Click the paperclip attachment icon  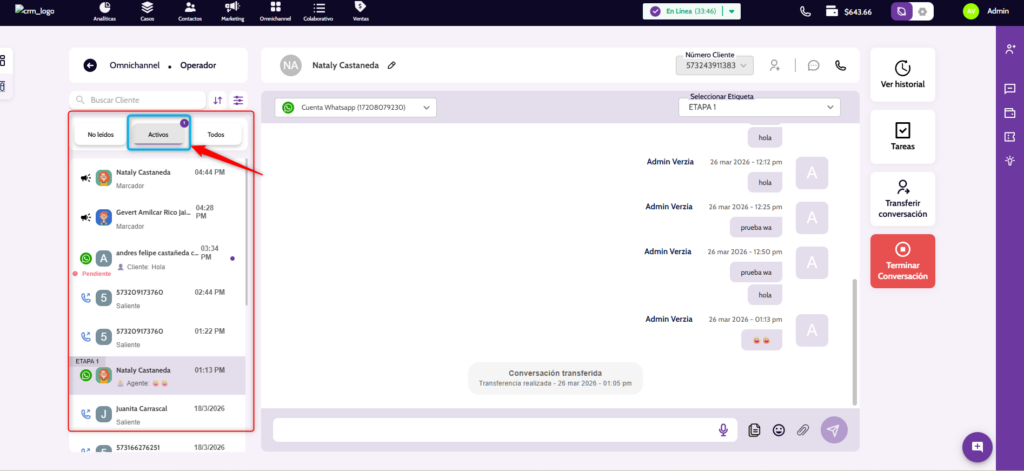(x=802, y=430)
